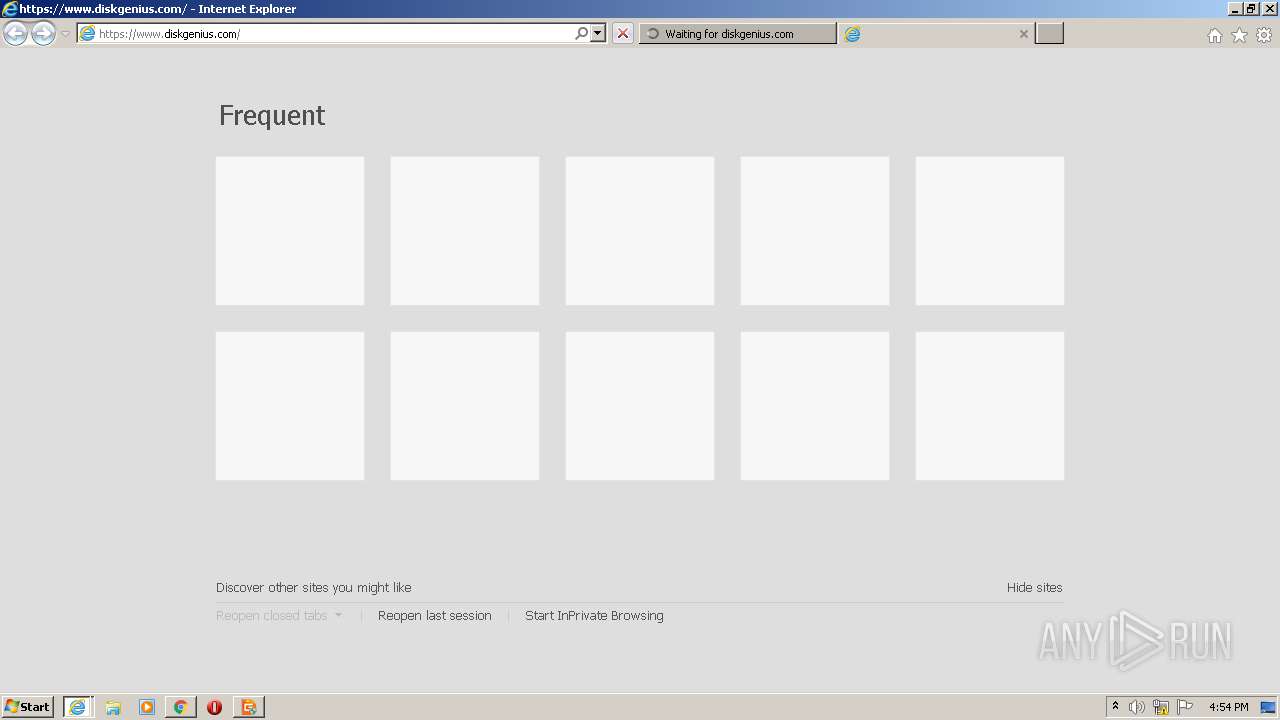Click the Internet Explorer logo in title bar
1280x720 pixels.
point(9,9)
